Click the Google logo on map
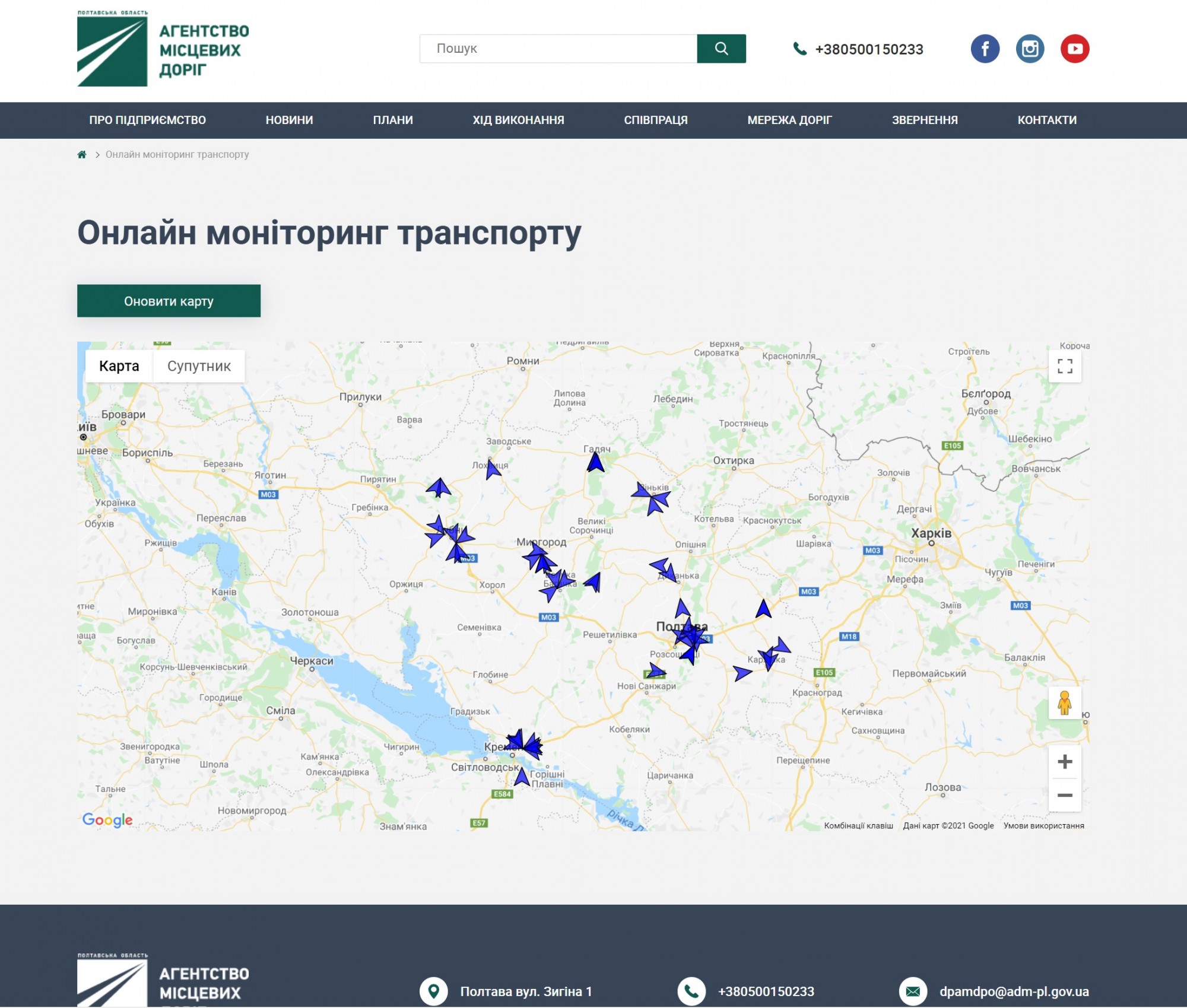1187x1008 pixels. 107,820
